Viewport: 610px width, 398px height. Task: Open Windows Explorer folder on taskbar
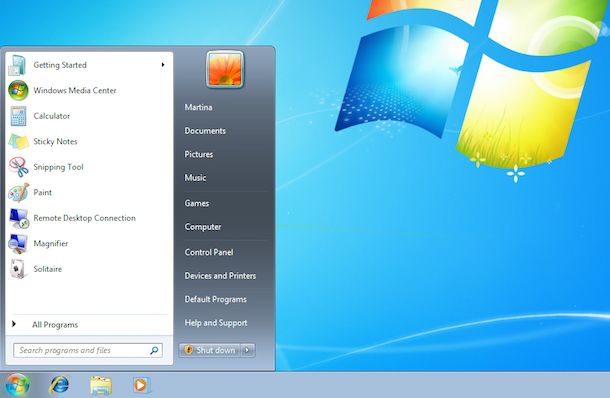[x=100, y=386]
